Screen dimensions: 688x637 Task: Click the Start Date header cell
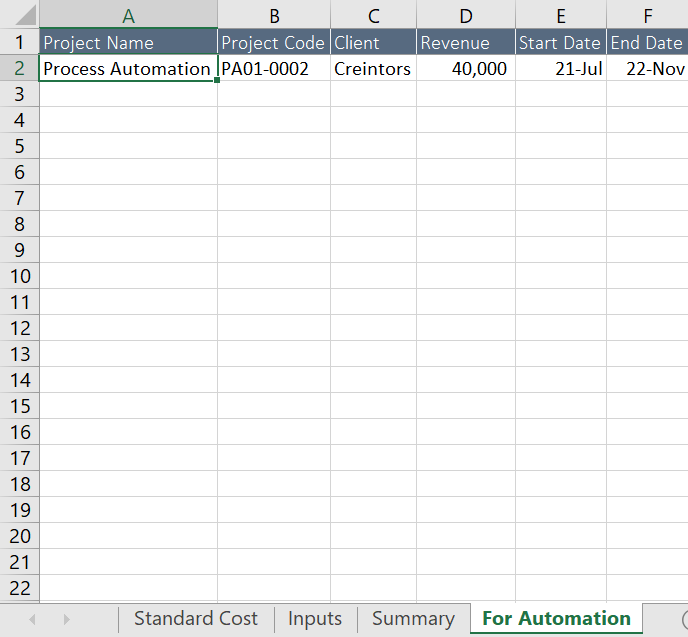click(561, 42)
